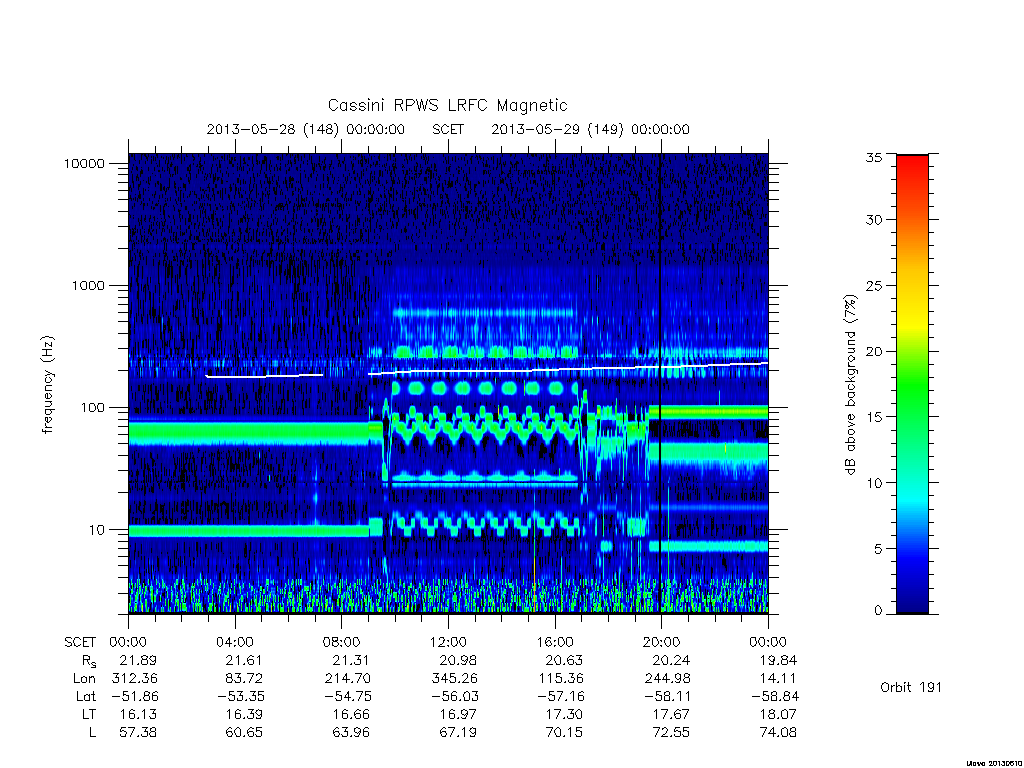Click the 'L' row label
The width and height of the screenshot is (1024, 768).
click(92, 732)
